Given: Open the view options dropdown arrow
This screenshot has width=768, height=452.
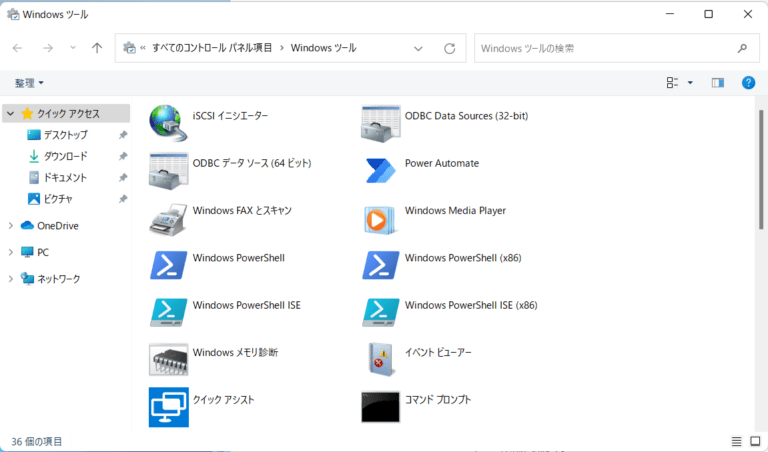Looking at the screenshot, I should (690, 83).
